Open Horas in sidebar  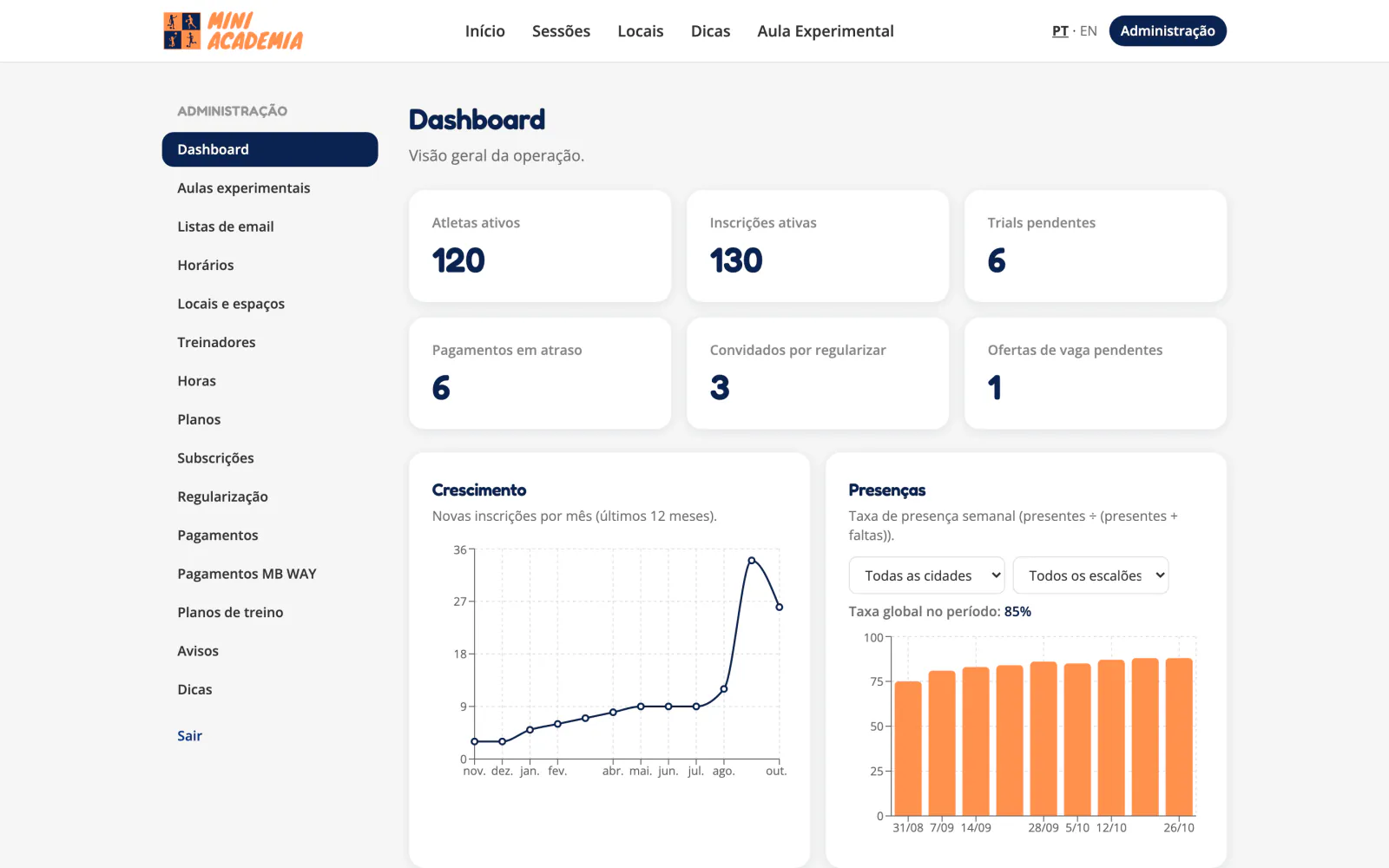270,381
